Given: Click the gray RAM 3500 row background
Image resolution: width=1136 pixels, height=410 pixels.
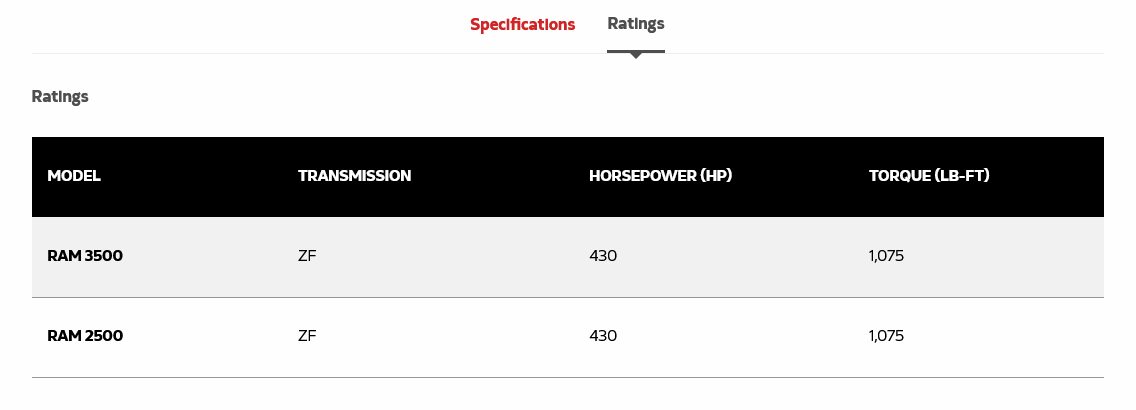Looking at the screenshot, I should [568, 257].
